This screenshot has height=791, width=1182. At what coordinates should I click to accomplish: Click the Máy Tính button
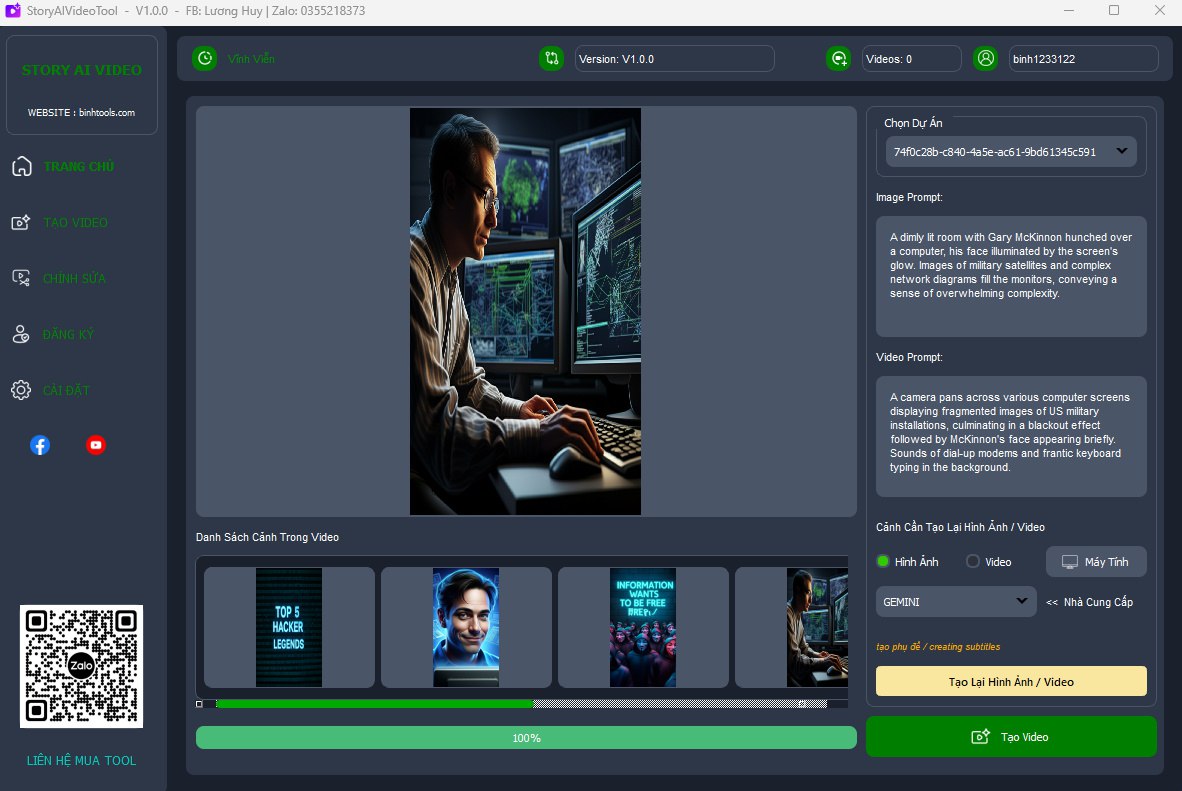pos(1096,562)
